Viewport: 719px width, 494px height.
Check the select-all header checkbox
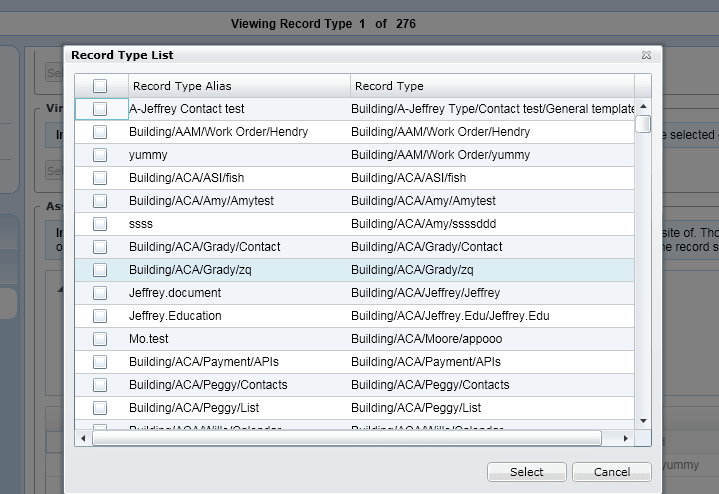pyautogui.click(x=100, y=86)
